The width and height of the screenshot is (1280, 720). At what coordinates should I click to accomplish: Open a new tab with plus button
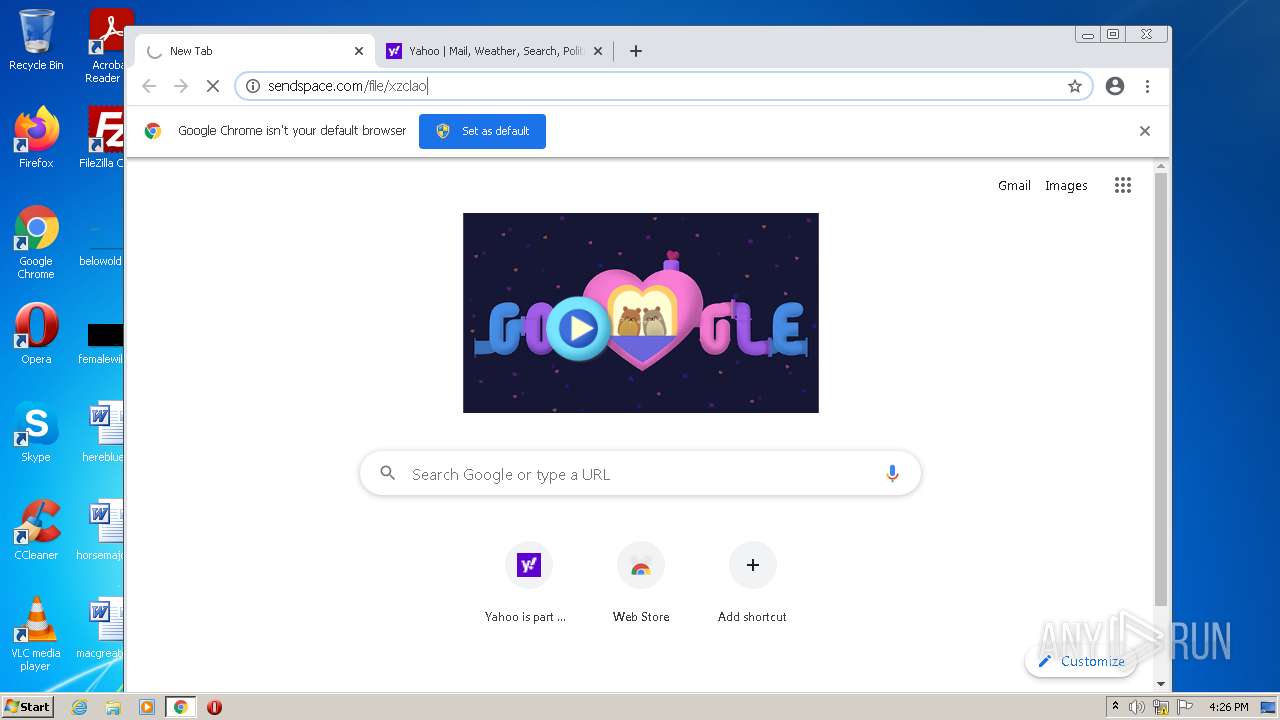[x=636, y=51]
